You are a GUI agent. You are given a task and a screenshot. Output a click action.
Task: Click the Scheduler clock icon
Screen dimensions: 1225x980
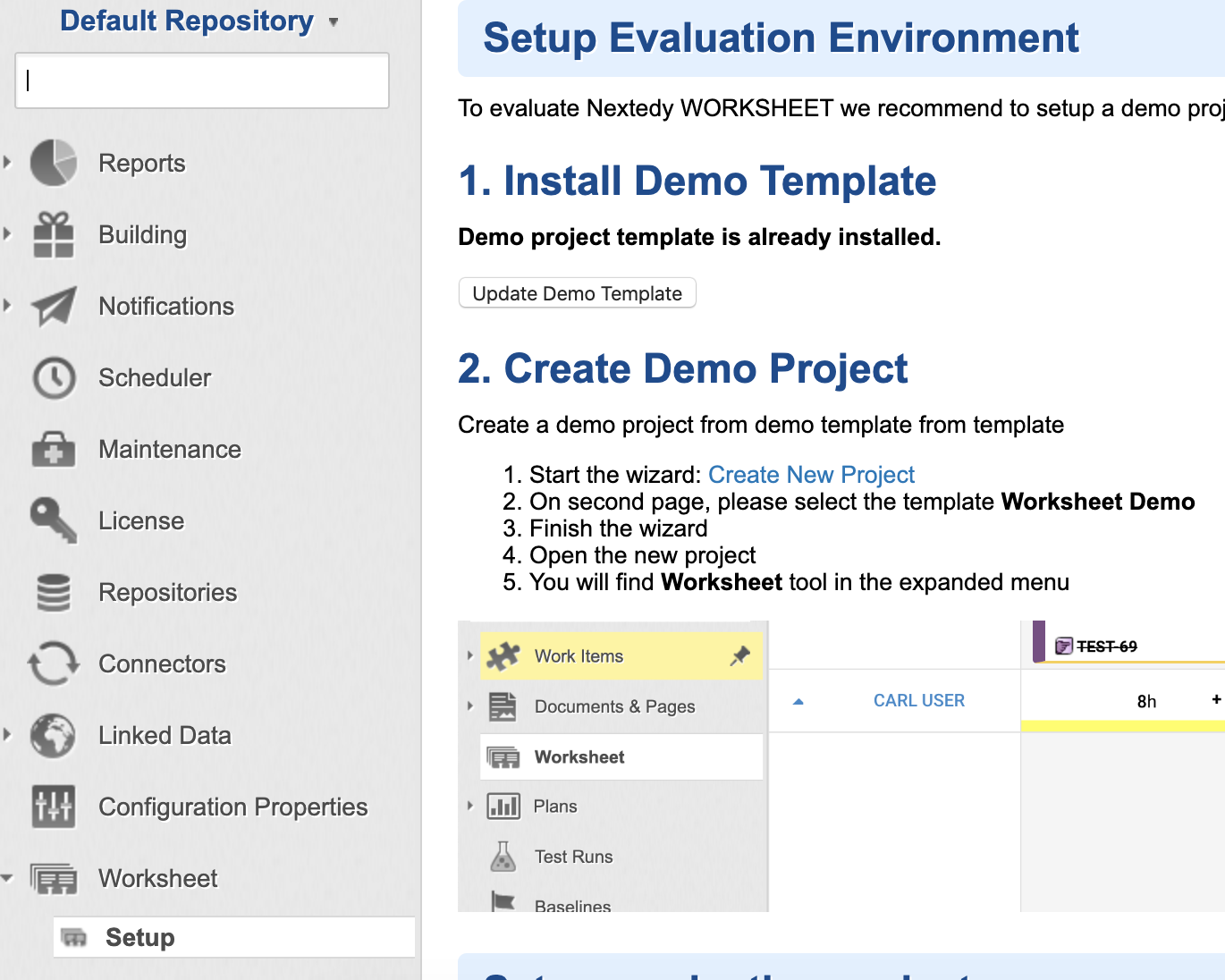click(x=54, y=377)
